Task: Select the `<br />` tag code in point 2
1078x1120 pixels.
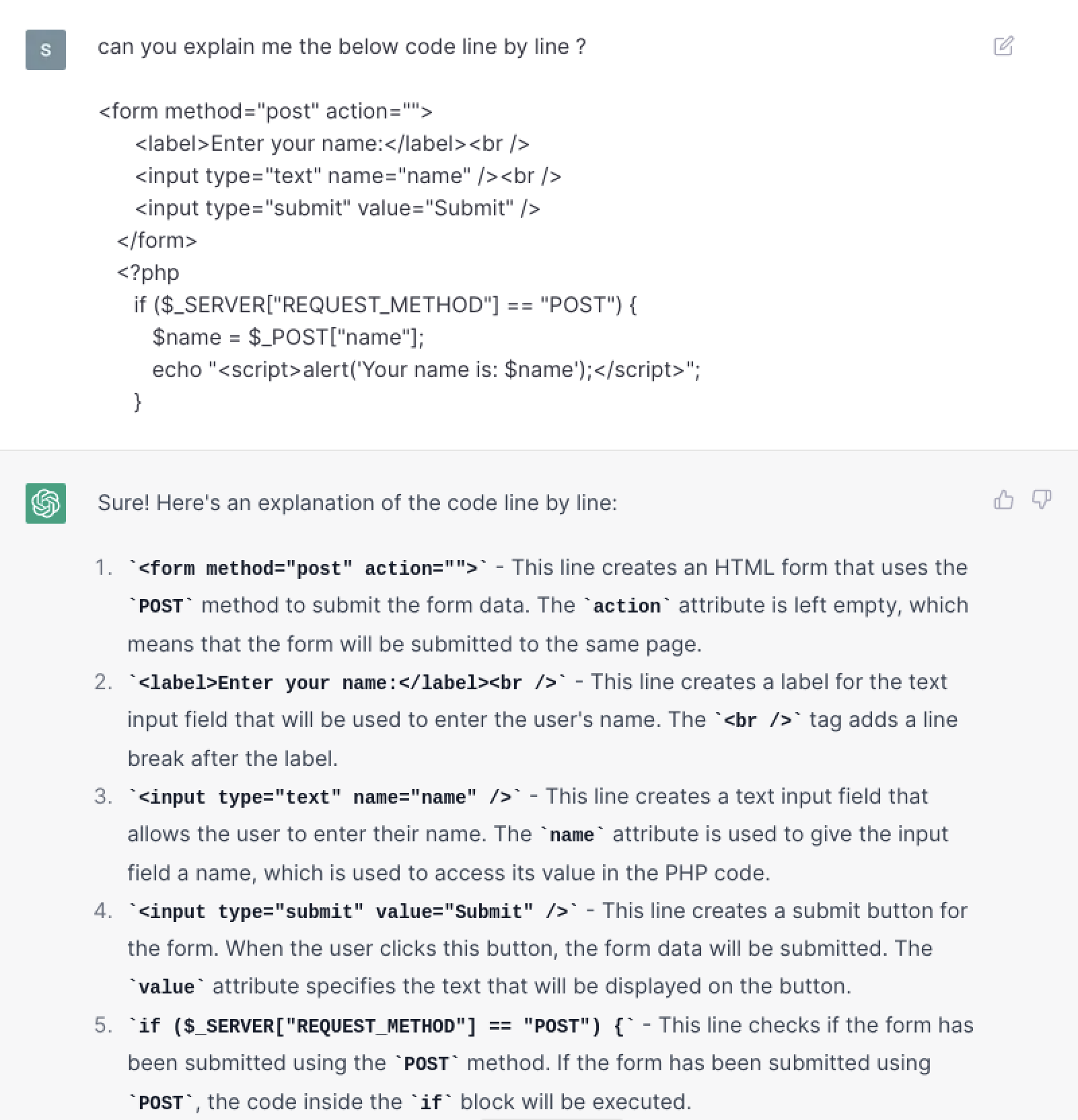Action: pos(756,720)
